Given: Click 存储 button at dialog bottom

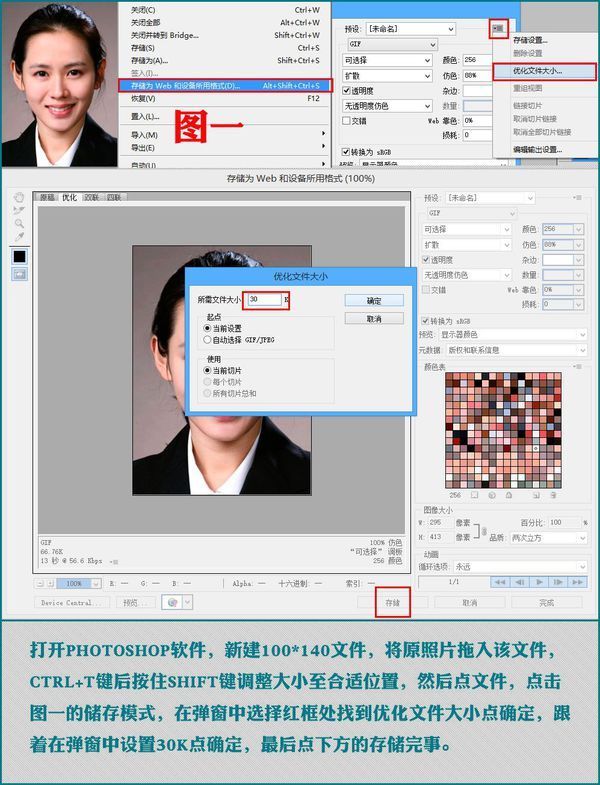Looking at the screenshot, I should click(393, 602).
